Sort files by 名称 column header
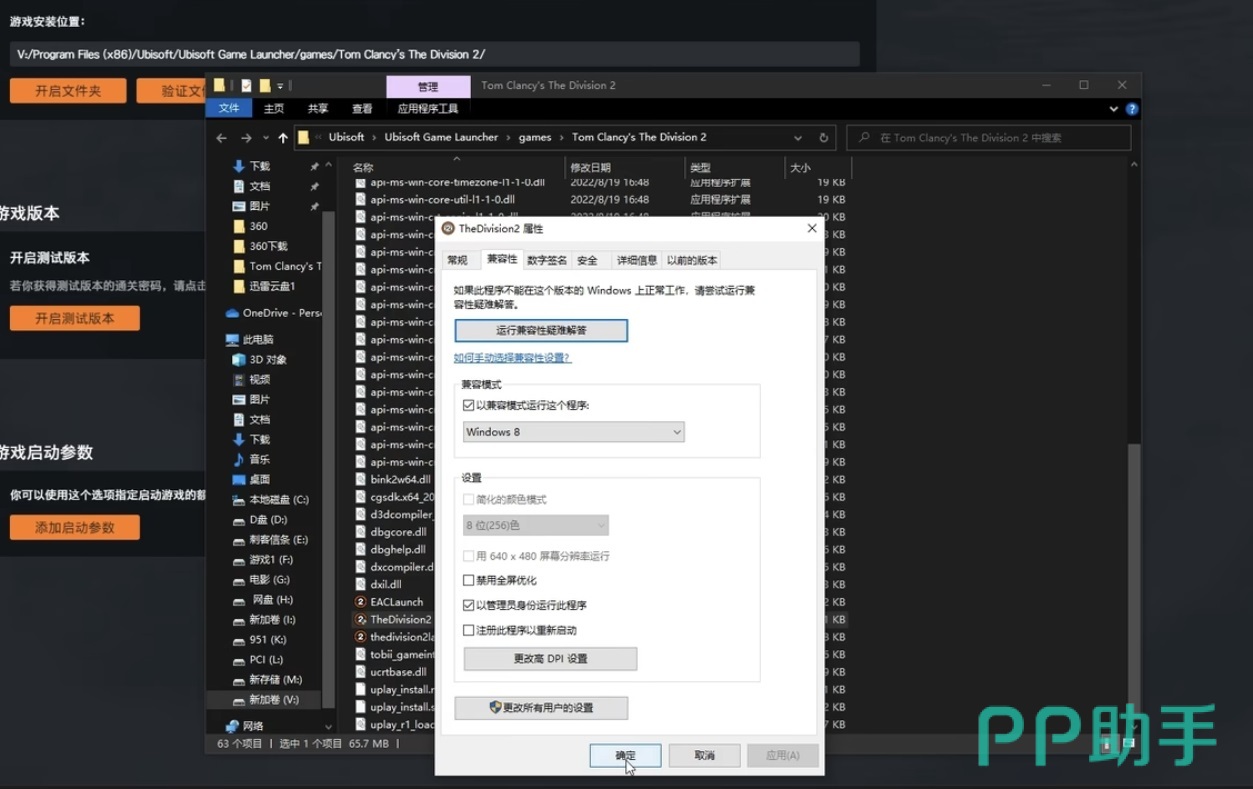The image size is (1253, 789). 363,168
